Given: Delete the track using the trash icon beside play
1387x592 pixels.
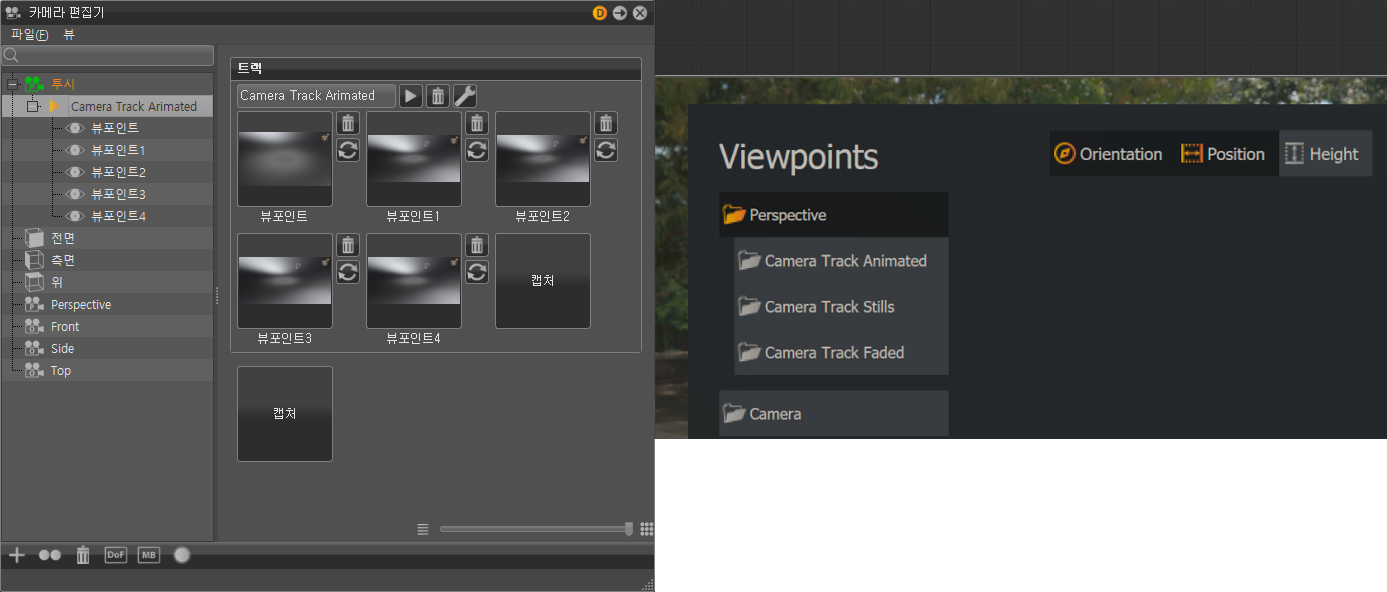Looking at the screenshot, I should click(x=438, y=96).
